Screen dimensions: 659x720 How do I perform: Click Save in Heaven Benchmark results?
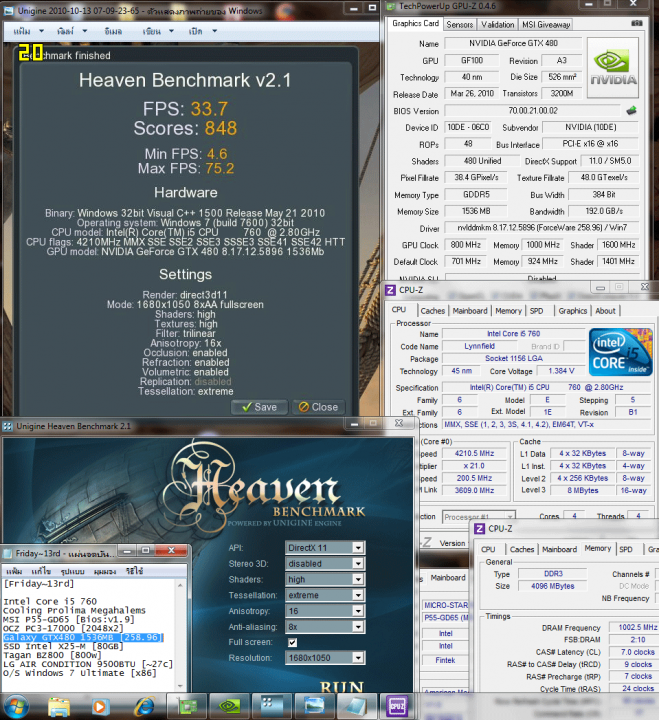tap(259, 407)
